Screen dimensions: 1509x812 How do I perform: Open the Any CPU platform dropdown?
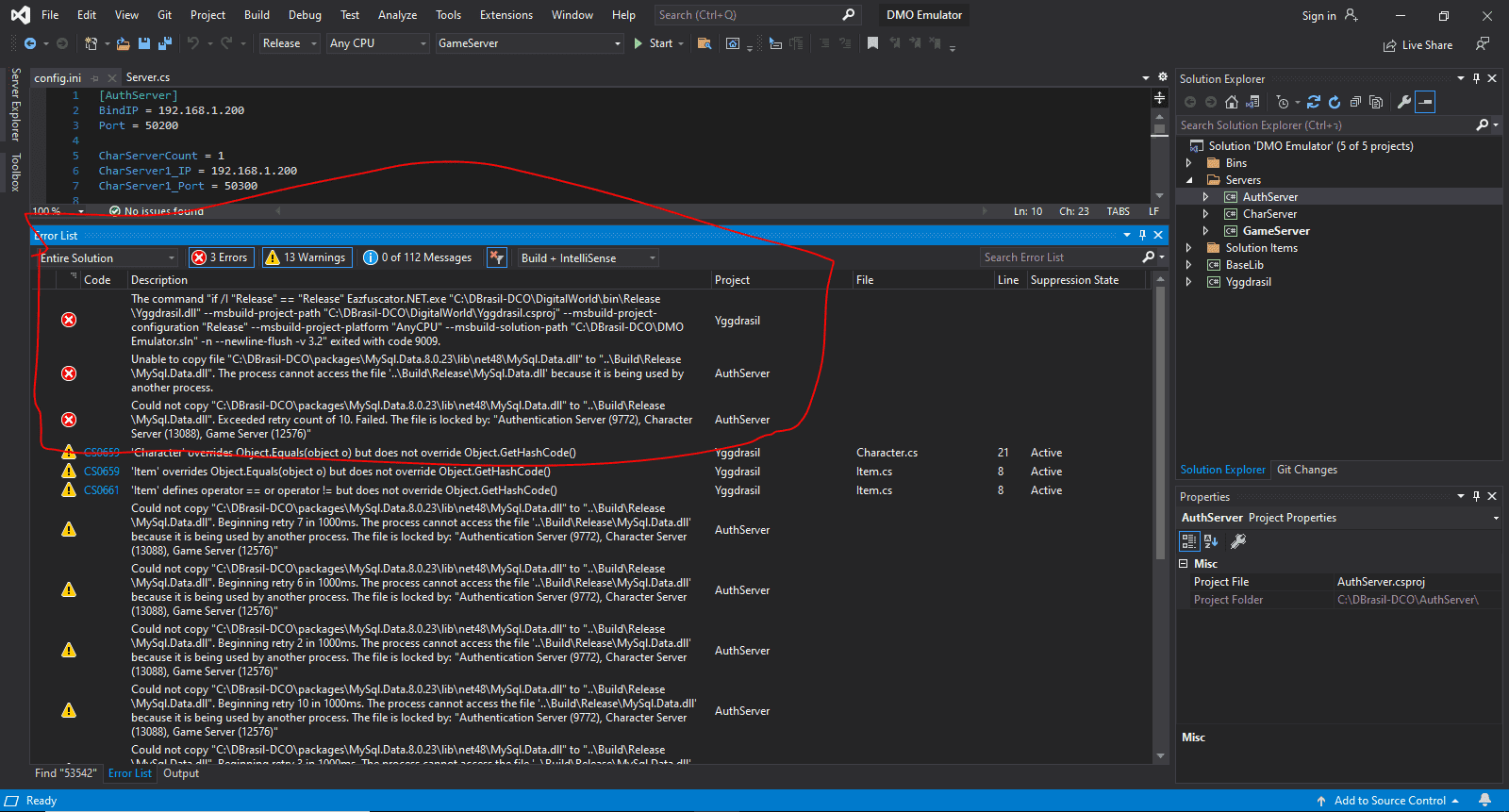[x=378, y=43]
